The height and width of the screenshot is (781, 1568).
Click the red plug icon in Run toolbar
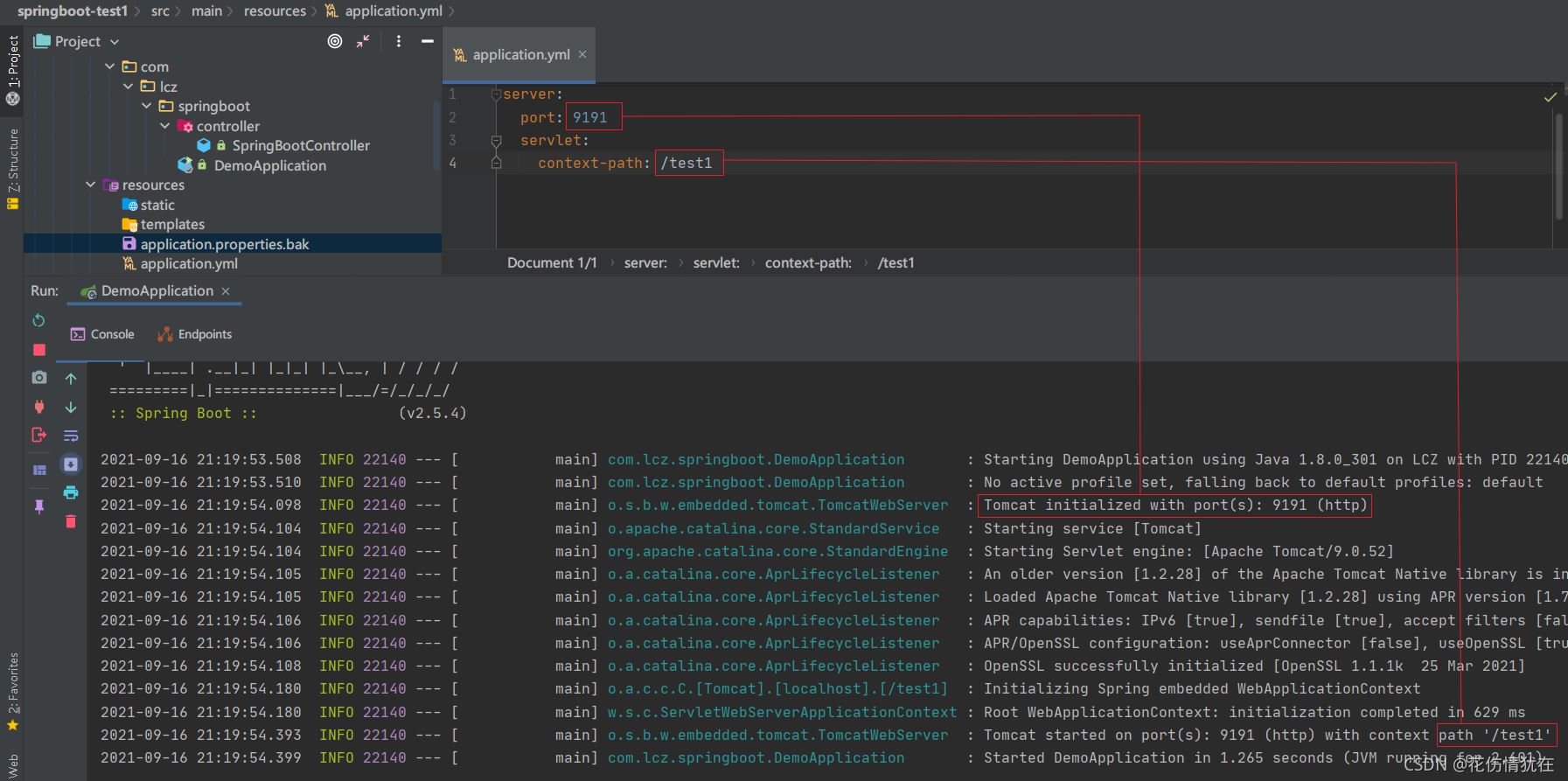pyautogui.click(x=38, y=407)
